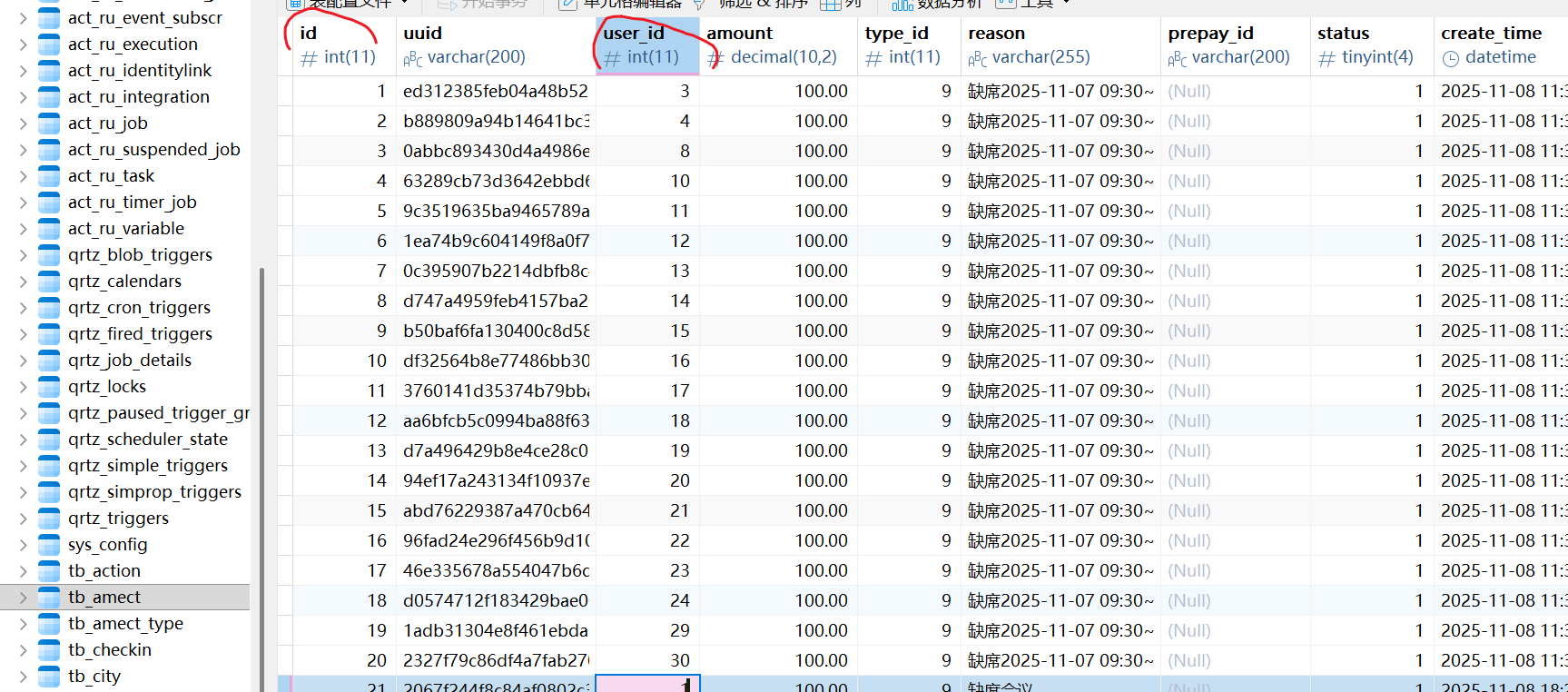The height and width of the screenshot is (692, 1568).
Task: Click the qrtz_blob_triggers table icon
Action: tap(50, 255)
